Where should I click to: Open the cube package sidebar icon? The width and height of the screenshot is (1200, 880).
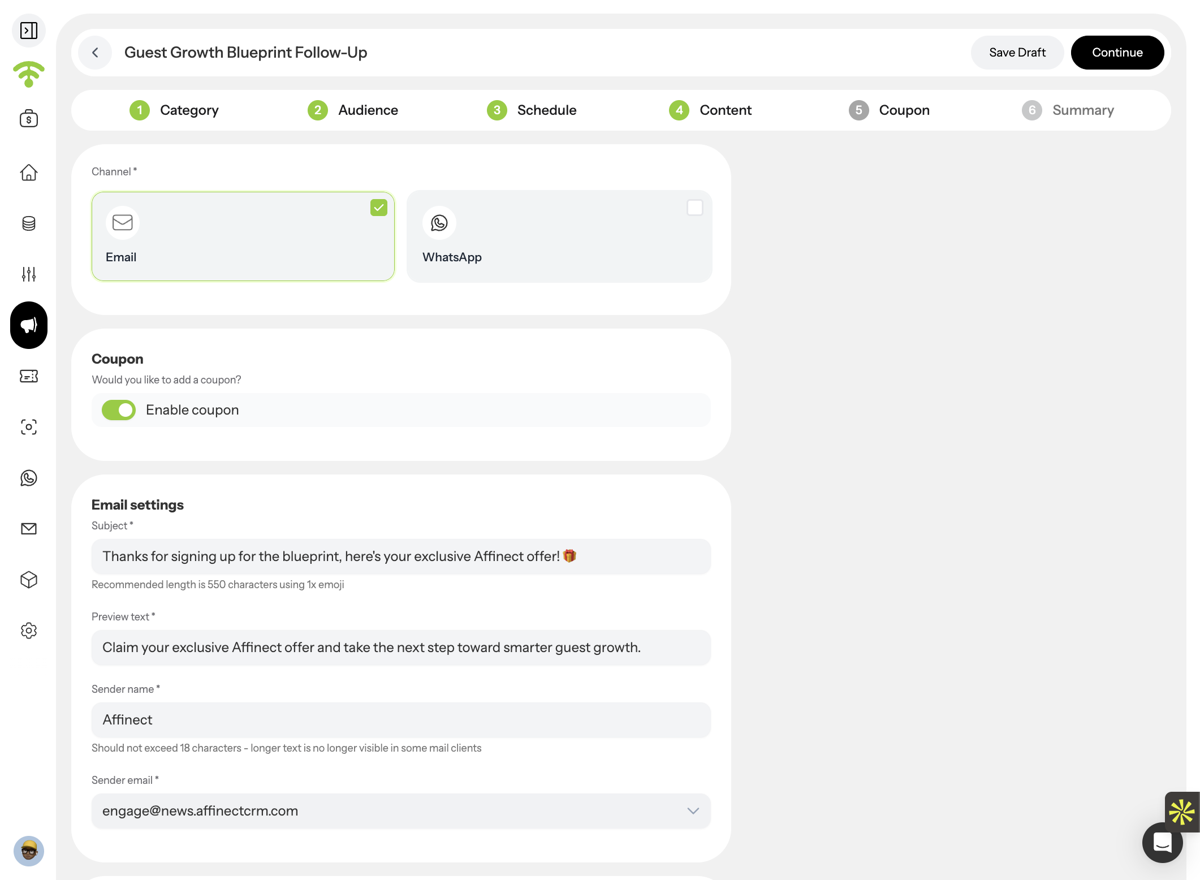29,580
